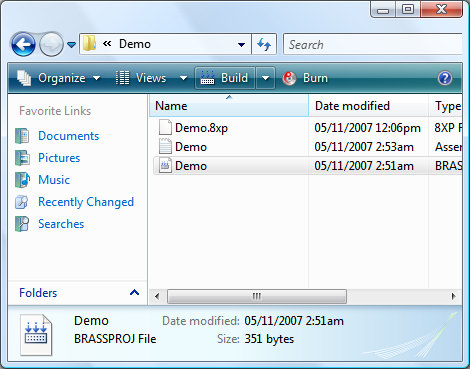Burn files to disc

point(305,78)
